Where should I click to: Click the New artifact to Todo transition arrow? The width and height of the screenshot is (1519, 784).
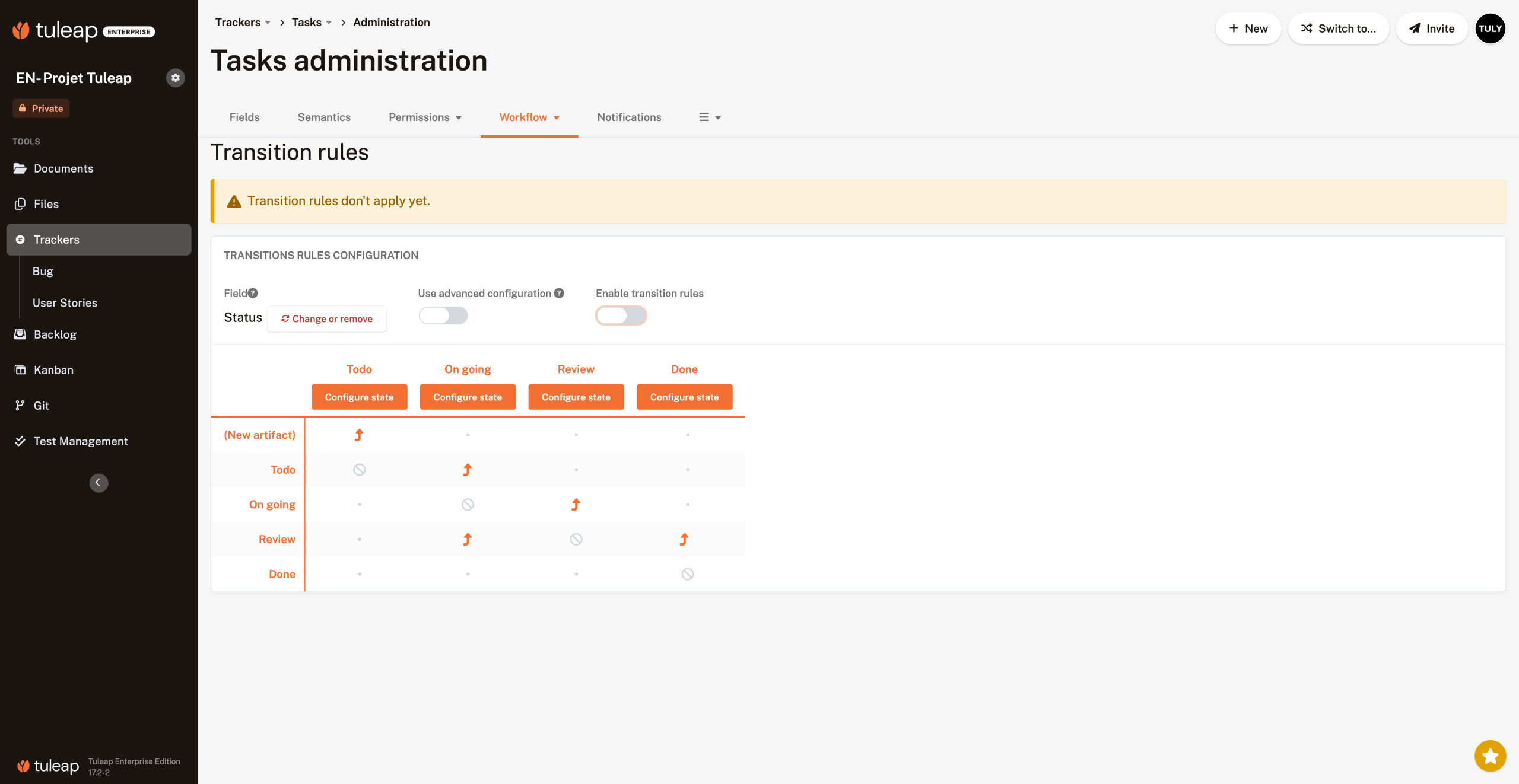click(x=359, y=435)
